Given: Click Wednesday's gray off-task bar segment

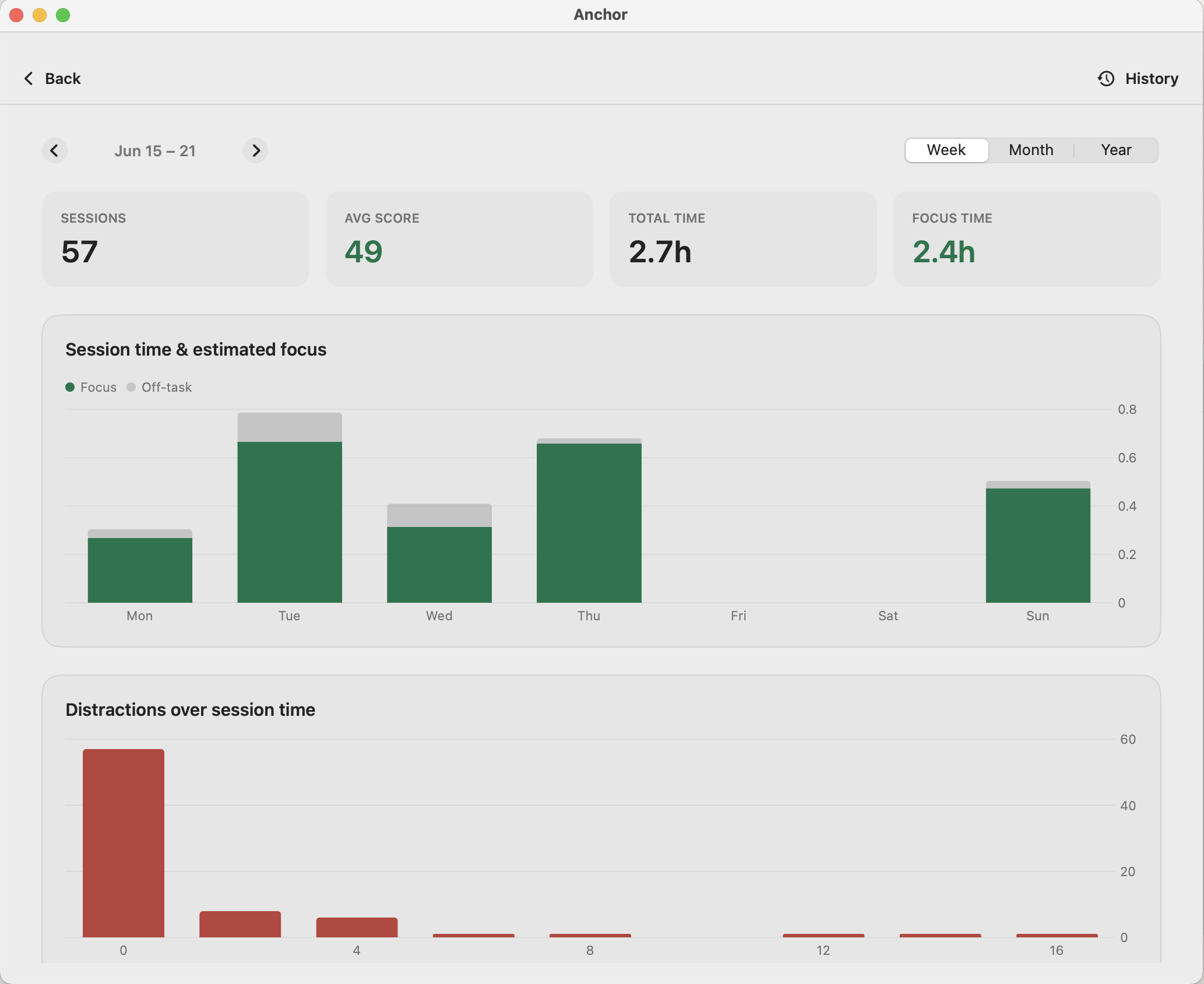Looking at the screenshot, I should [x=439, y=515].
